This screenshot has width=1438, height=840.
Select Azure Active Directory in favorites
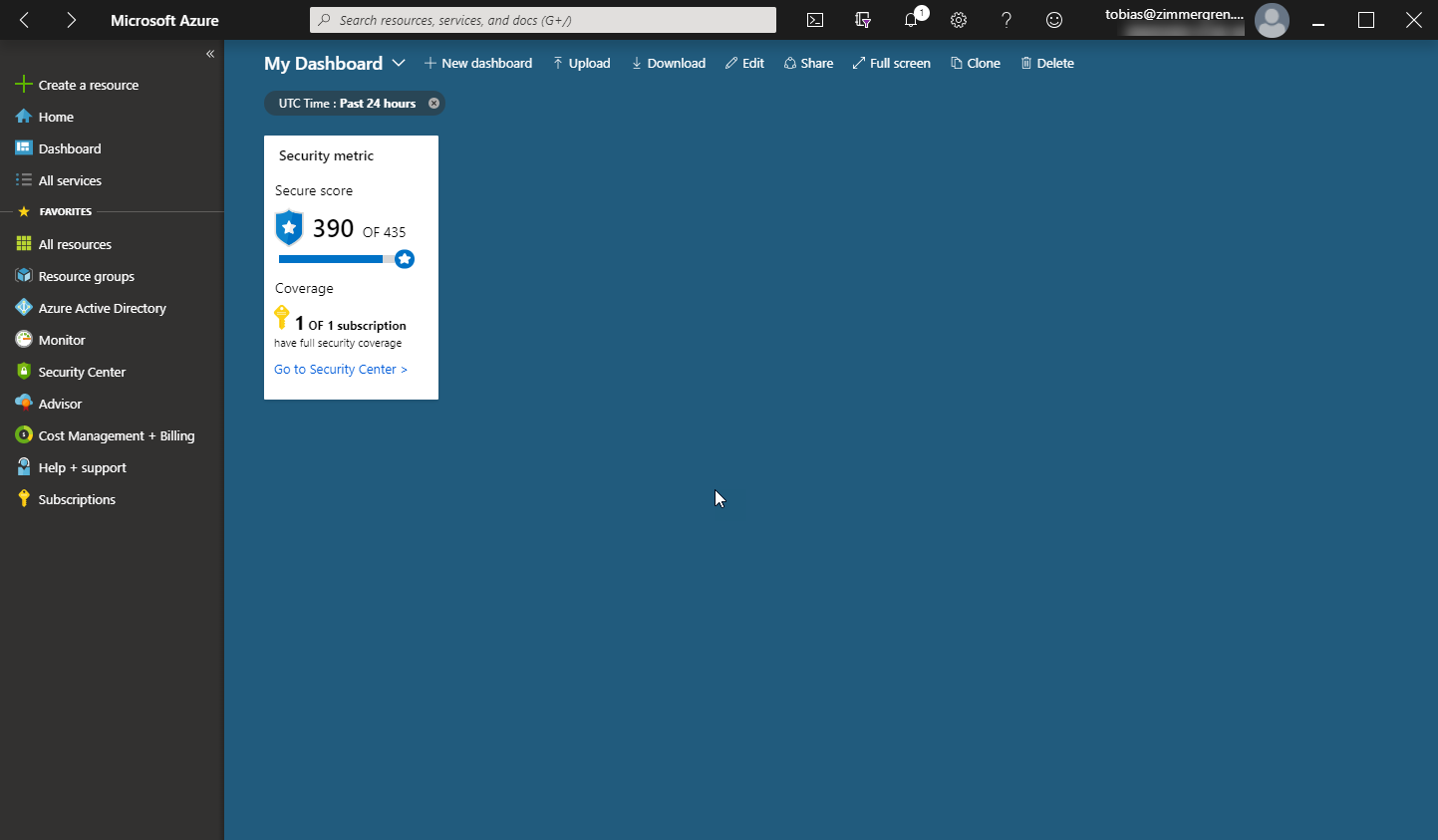(x=102, y=308)
